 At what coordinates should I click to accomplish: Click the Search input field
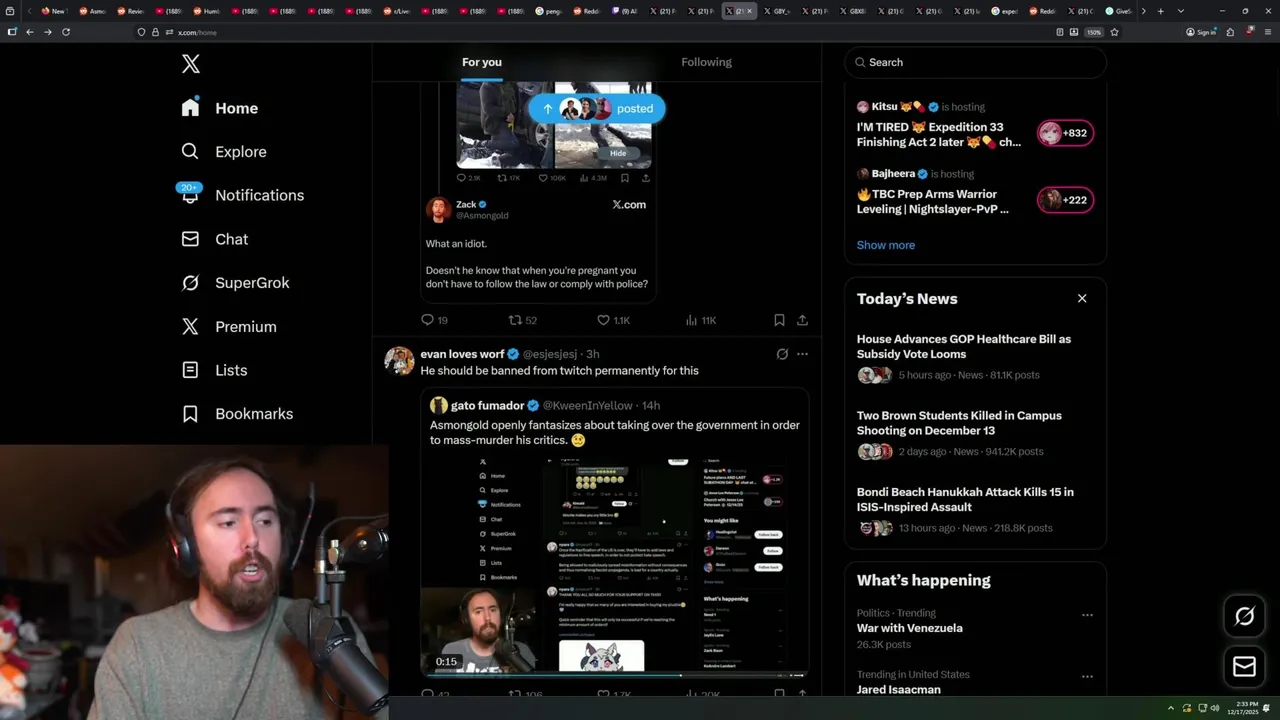click(x=975, y=62)
